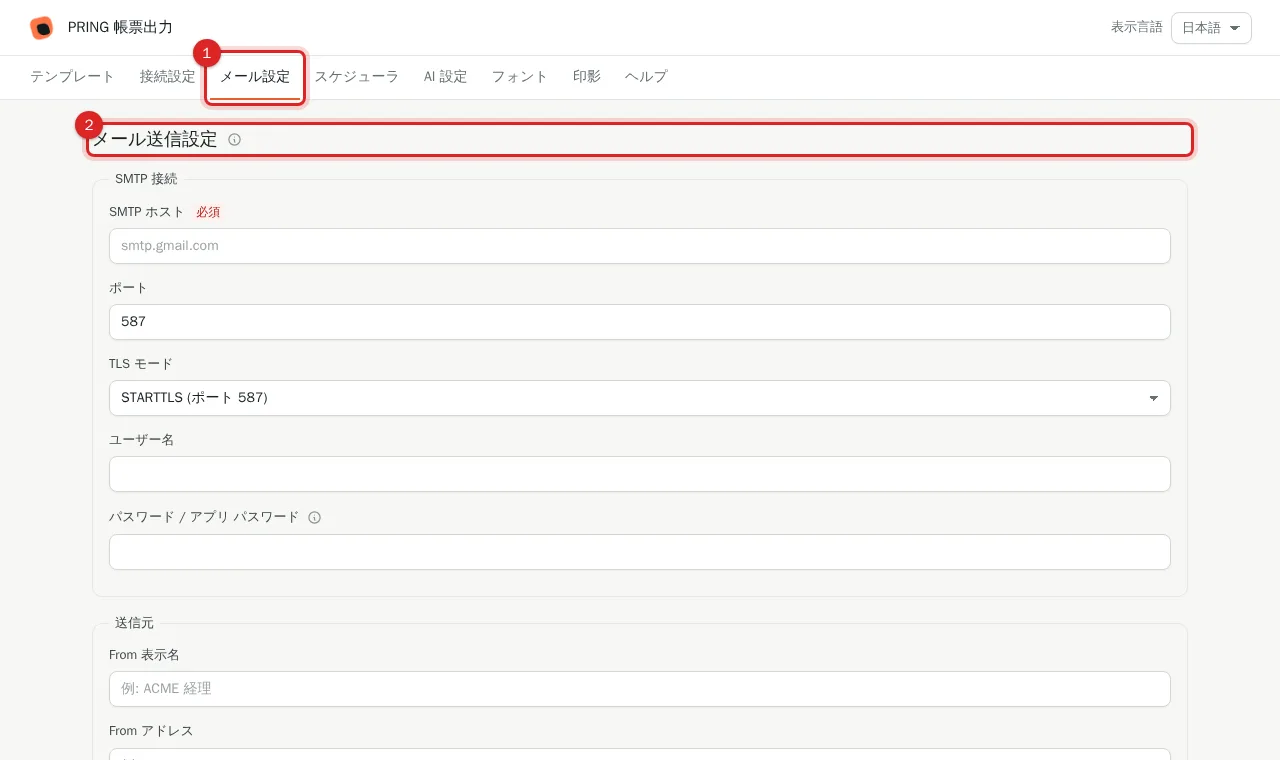Click the 表示言語 label text
This screenshot has height=760, width=1280.
1137,28
